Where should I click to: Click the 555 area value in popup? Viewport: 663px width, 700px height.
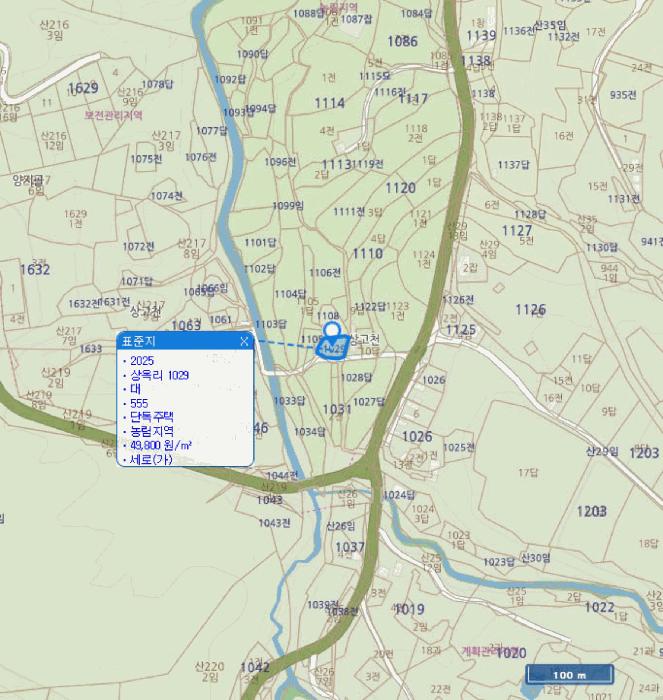click(139, 404)
